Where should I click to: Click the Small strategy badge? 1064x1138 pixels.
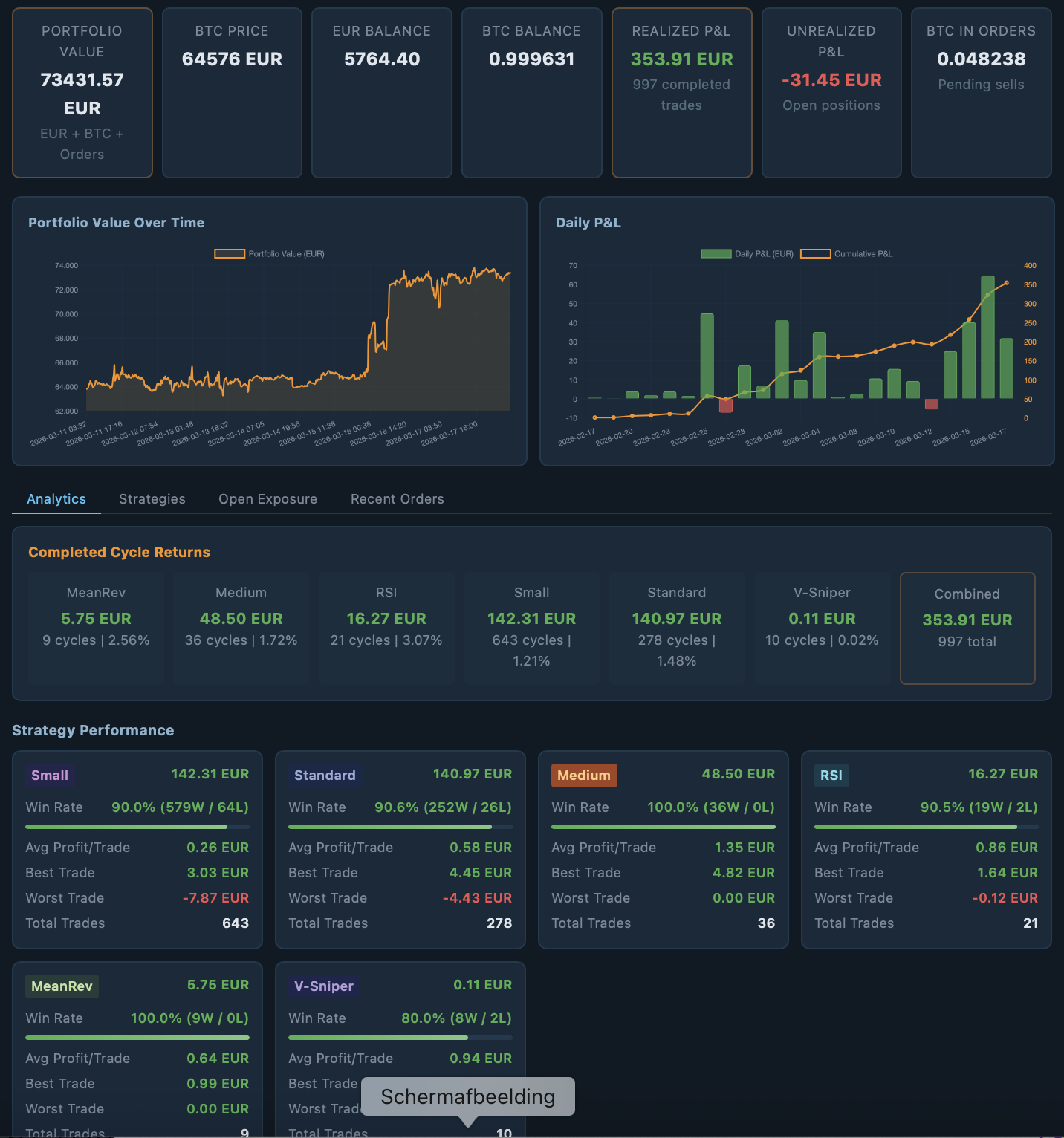coord(50,775)
